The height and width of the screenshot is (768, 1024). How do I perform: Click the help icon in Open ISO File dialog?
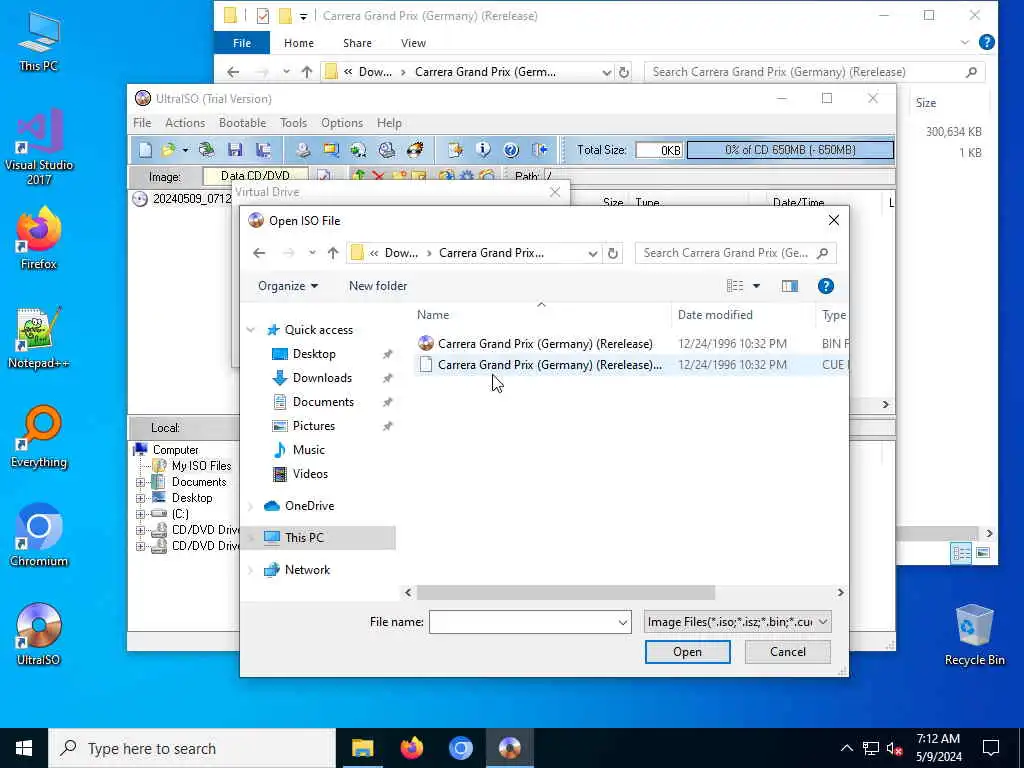point(825,286)
